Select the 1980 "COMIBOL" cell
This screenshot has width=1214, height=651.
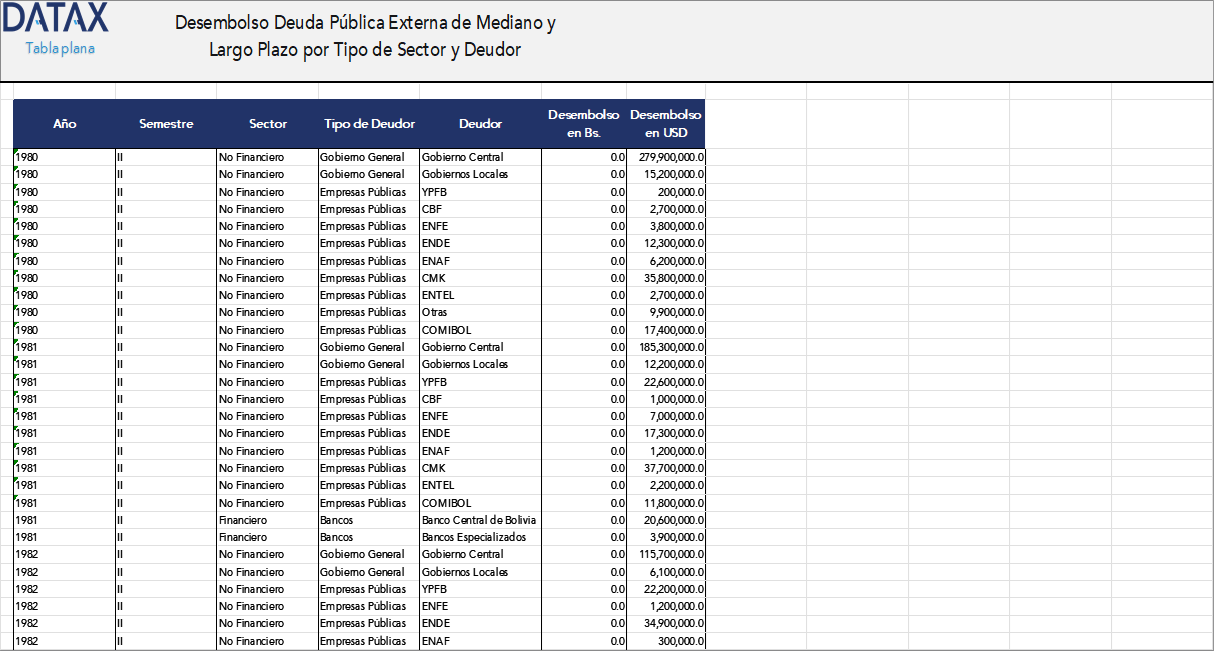click(x=480, y=330)
